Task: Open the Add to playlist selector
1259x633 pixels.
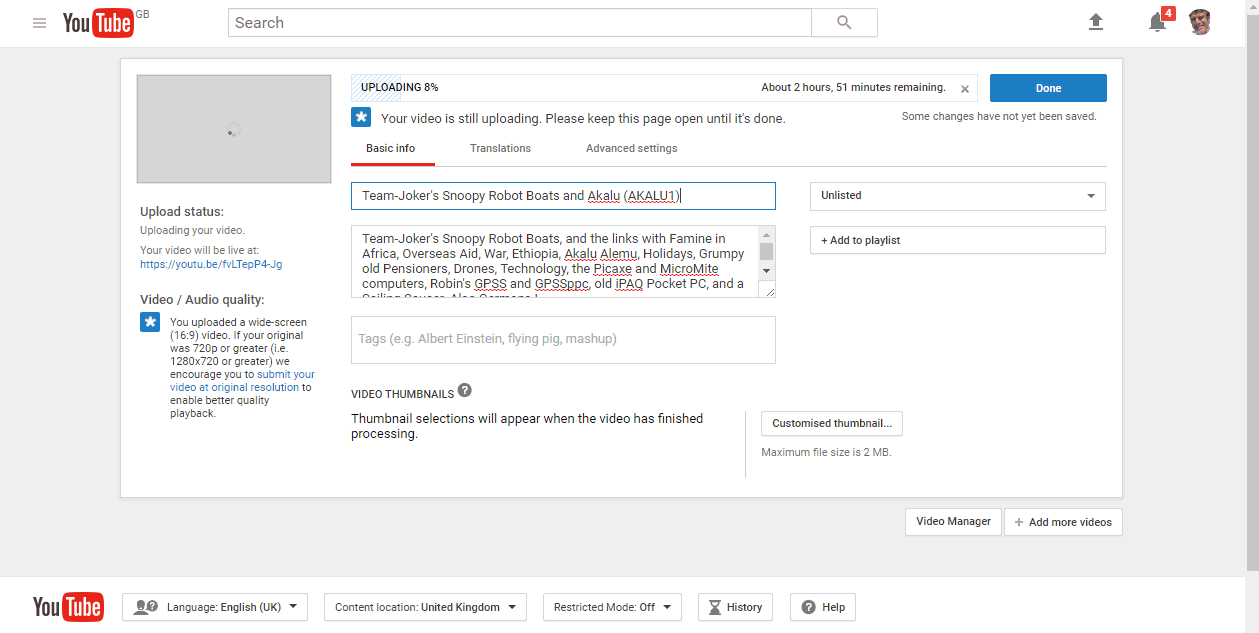Action: tap(958, 240)
